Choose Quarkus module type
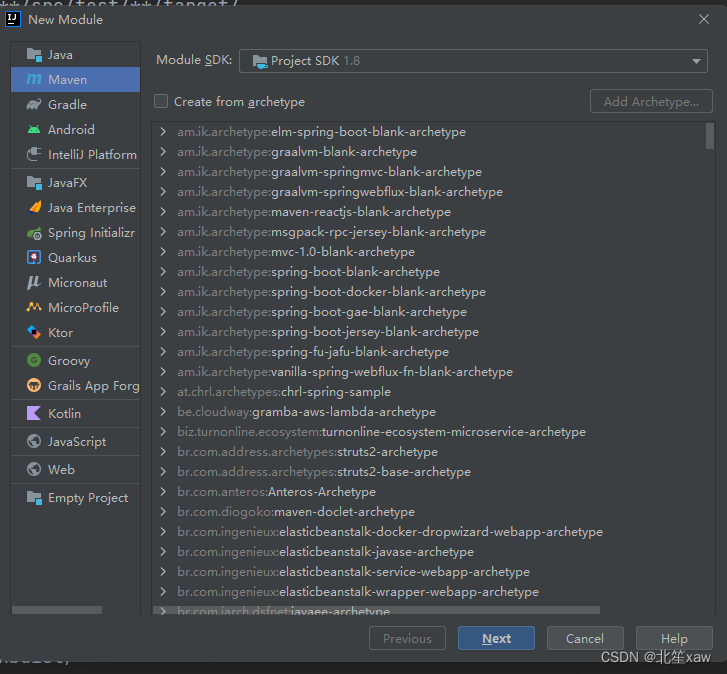This screenshot has height=674, width=727. (x=76, y=257)
